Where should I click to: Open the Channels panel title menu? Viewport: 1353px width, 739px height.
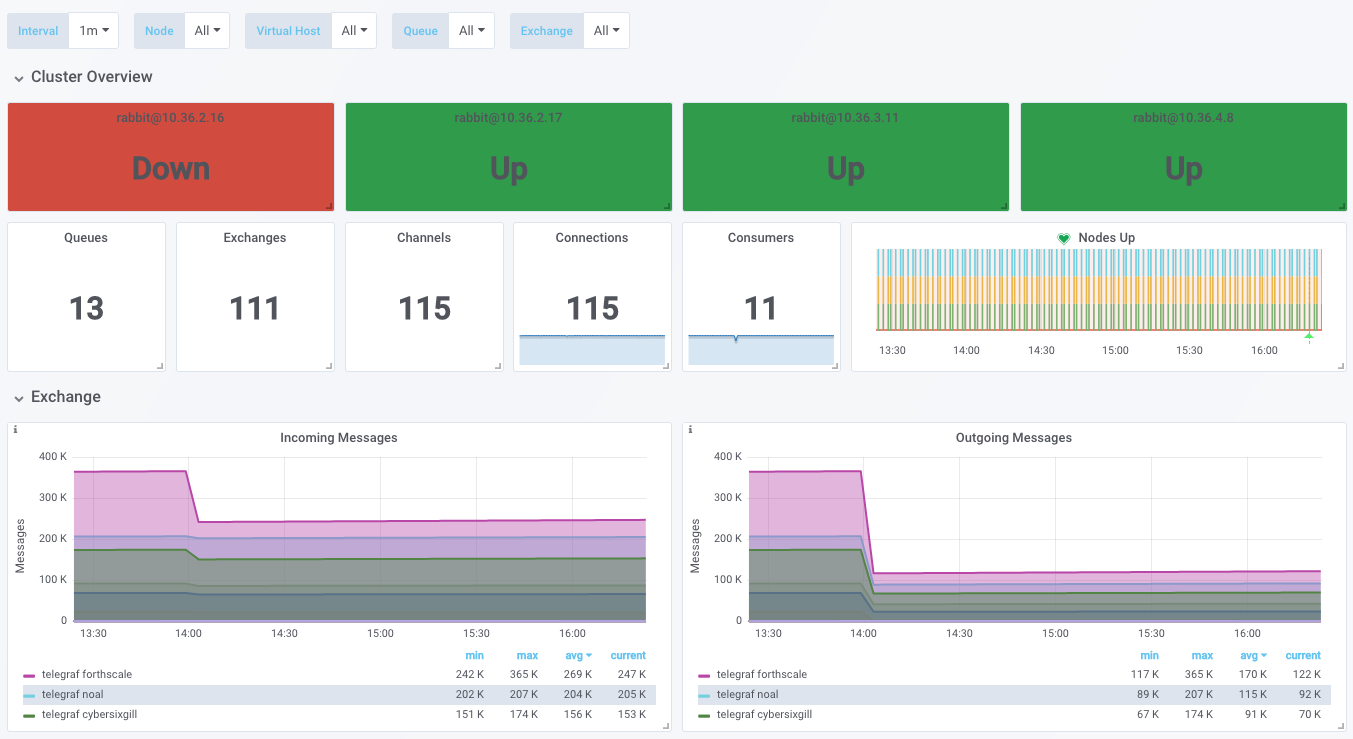(424, 238)
